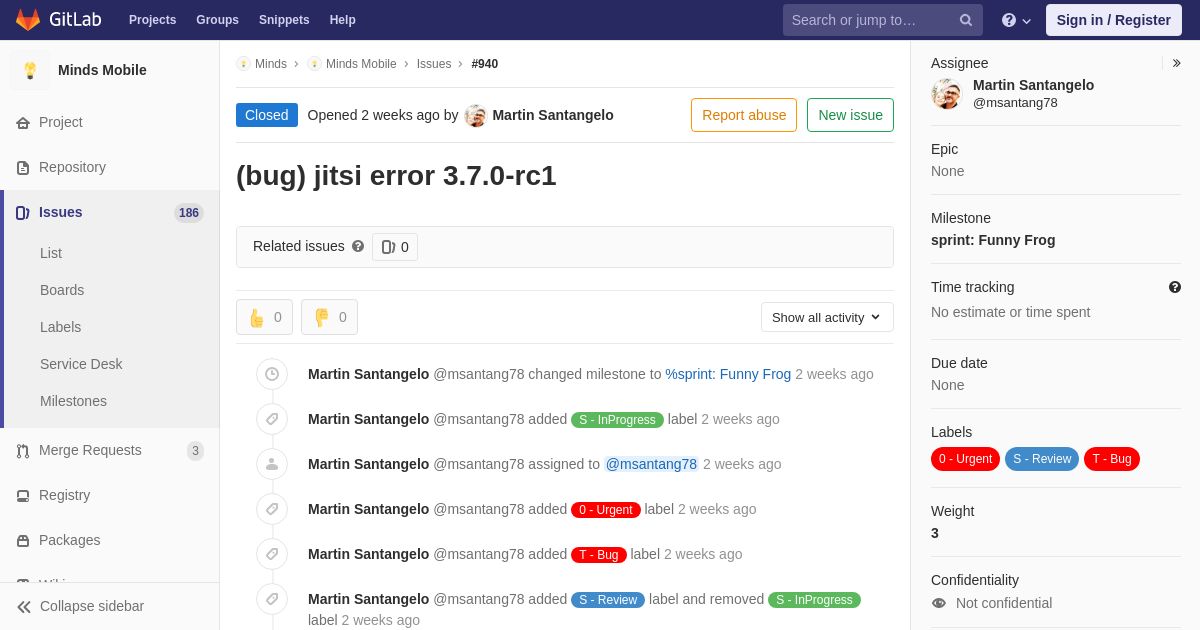Viewport: 1200px width, 630px height.
Task: Open sprint: Funny Frog milestone in sidebar
Action: click(x=993, y=240)
